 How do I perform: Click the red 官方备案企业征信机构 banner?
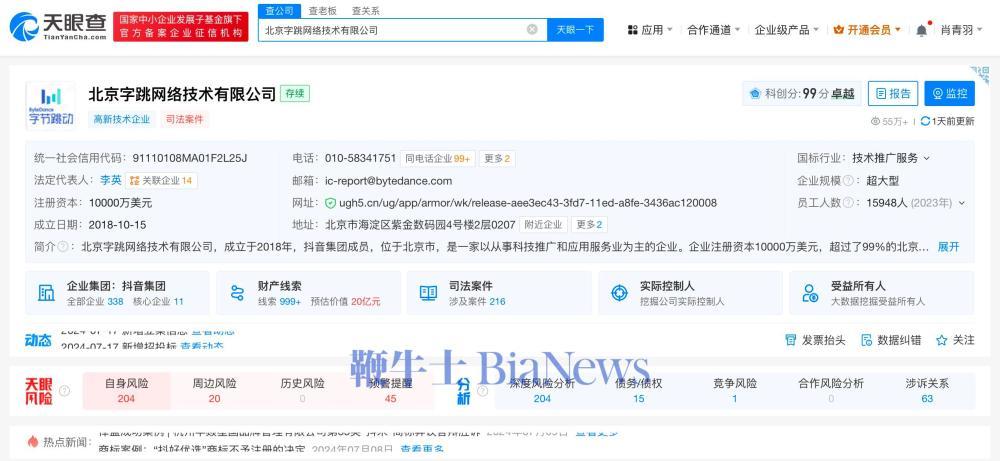point(180,26)
